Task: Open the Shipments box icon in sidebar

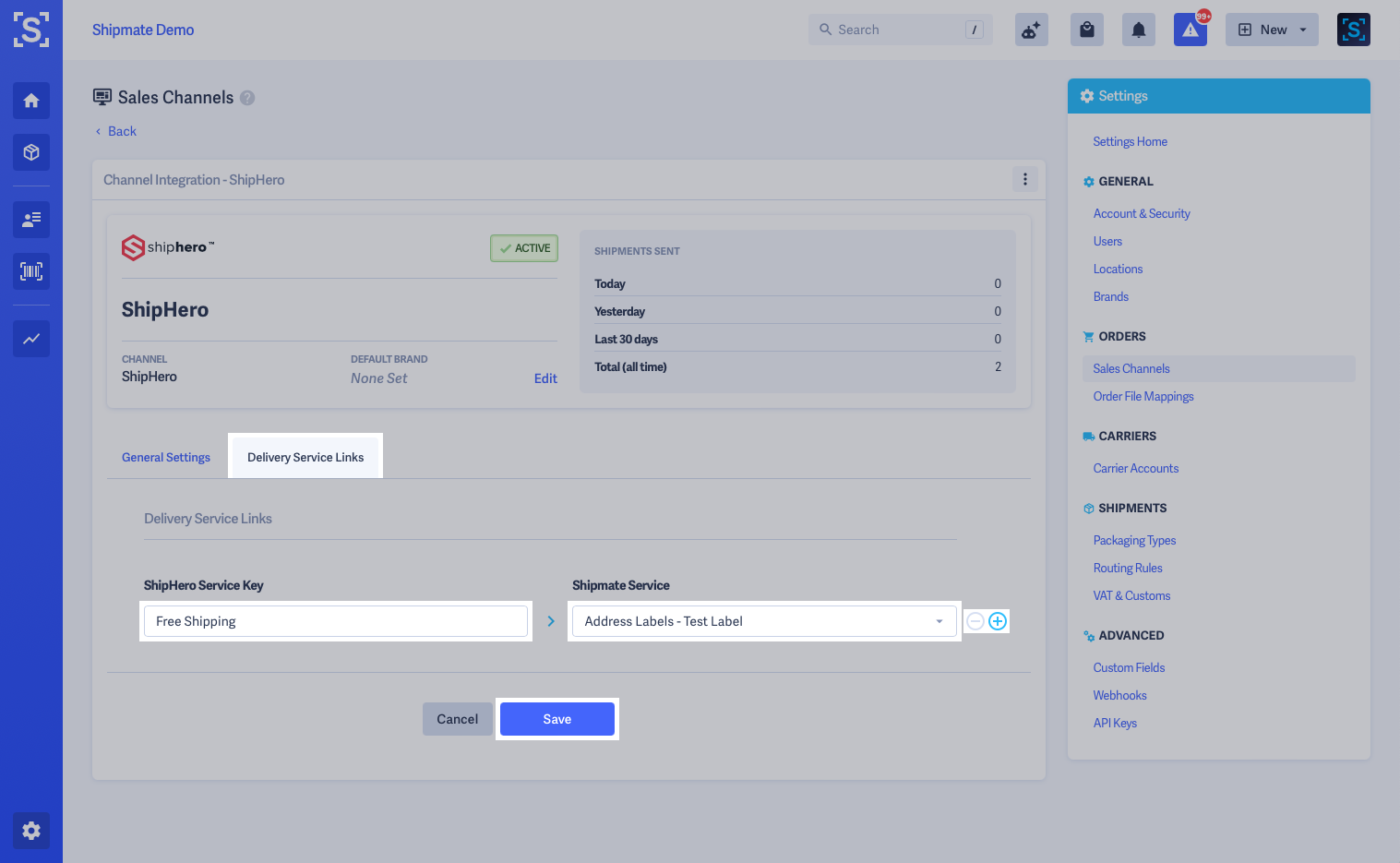Action: tap(31, 152)
